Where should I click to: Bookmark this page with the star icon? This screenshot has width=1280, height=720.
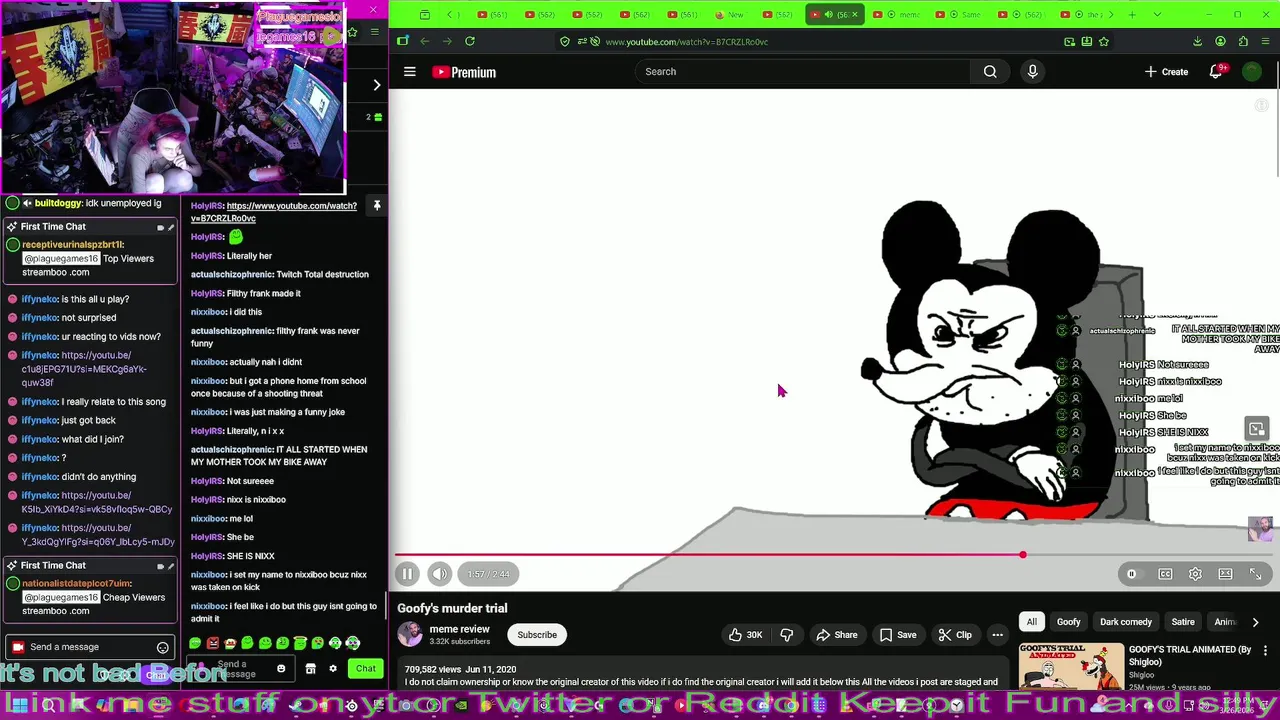(x=1104, y=41)
